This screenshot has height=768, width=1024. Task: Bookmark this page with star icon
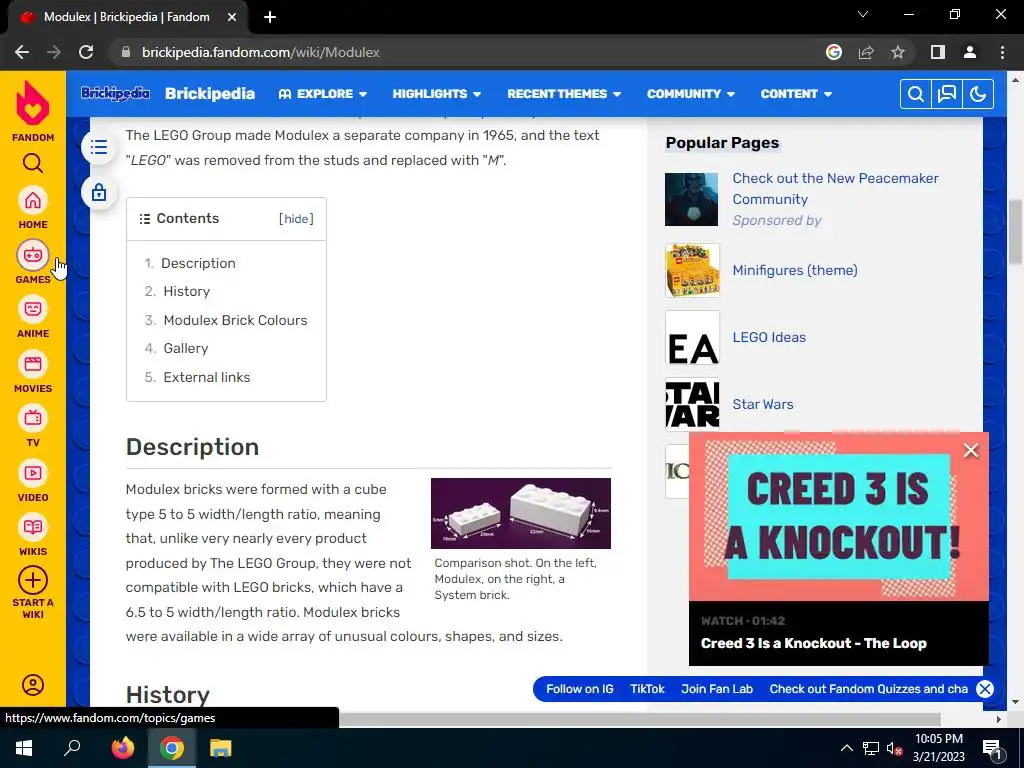tap(898, 52)
